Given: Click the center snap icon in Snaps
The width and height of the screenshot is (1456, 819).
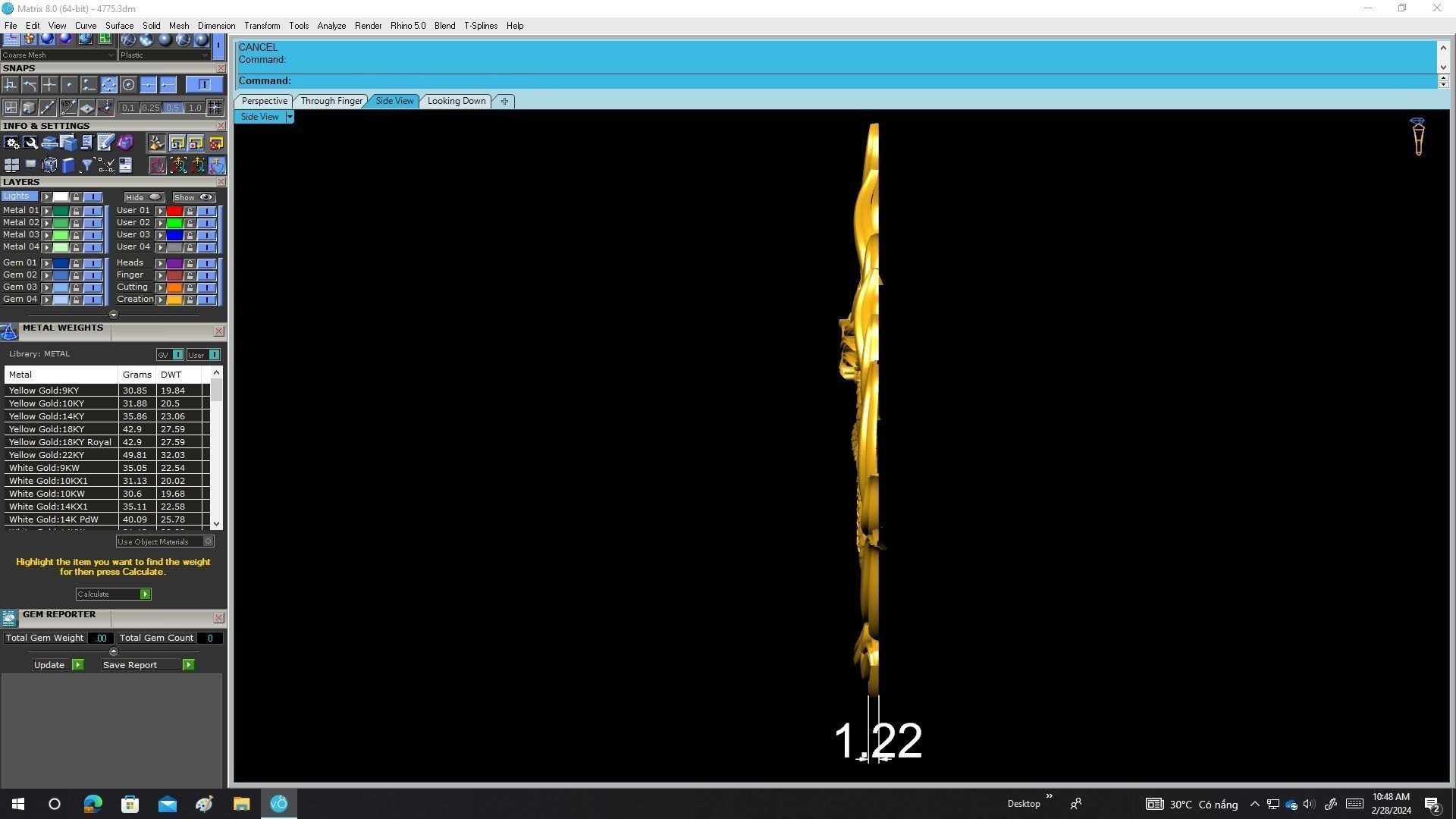Looking at the screenshot, I should 128,85.
